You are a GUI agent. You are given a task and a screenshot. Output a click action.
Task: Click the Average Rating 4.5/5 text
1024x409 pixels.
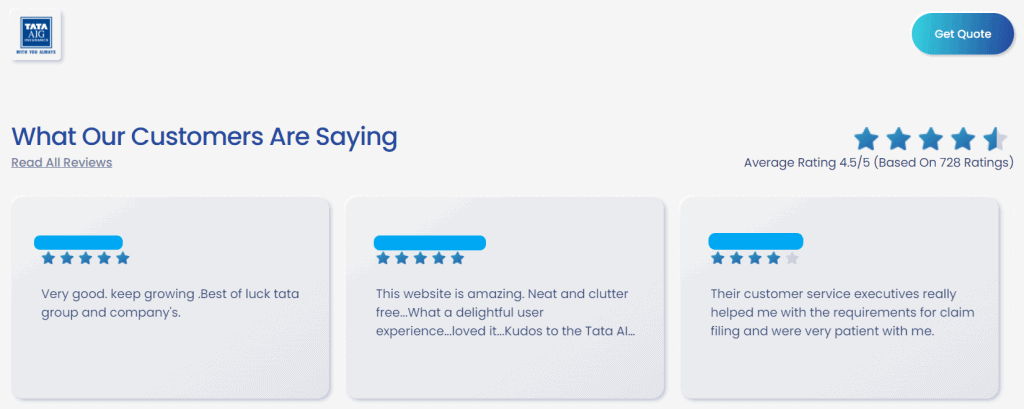point(878,163)
